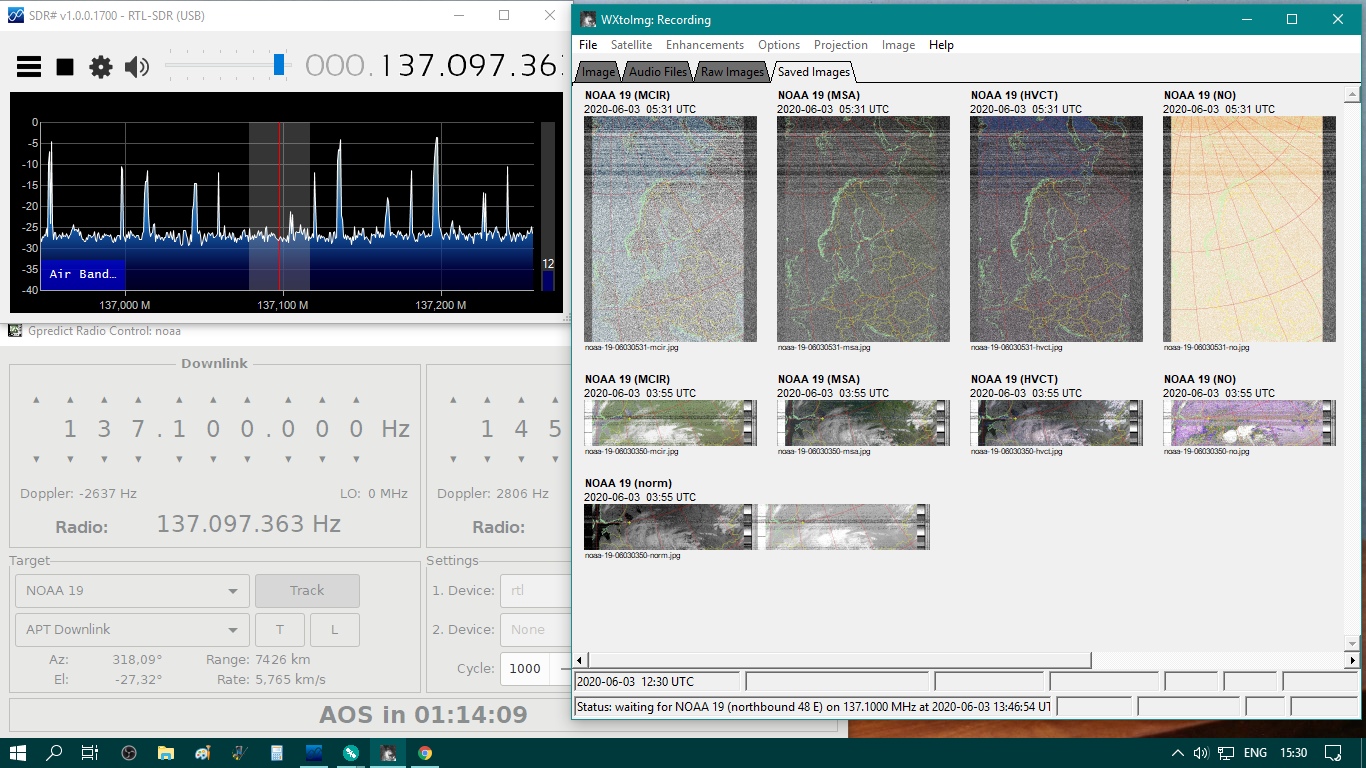This screenshot has width=1366, height=768.
Task: Expand the APT Downlink dropdown
Action: coord(132,630)
